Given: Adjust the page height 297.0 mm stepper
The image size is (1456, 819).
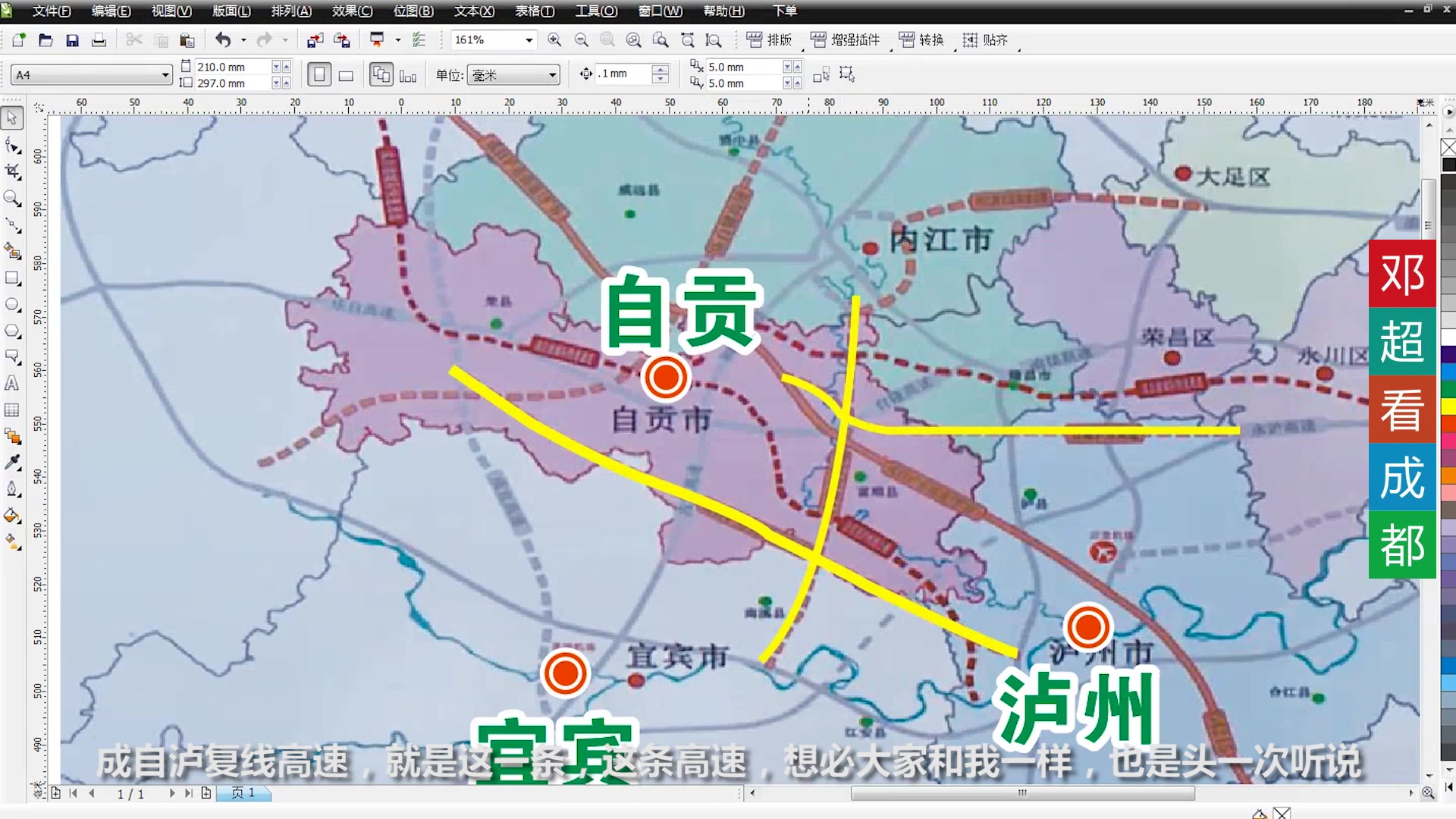Looking at the screenshot, I should pos(281,83).
